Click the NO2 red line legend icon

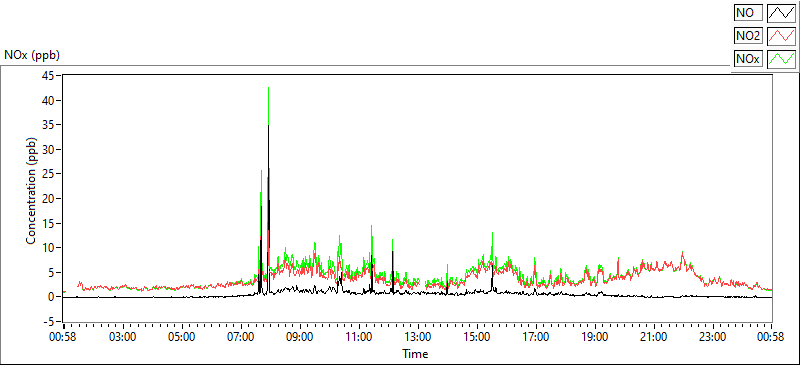(781, 36)
